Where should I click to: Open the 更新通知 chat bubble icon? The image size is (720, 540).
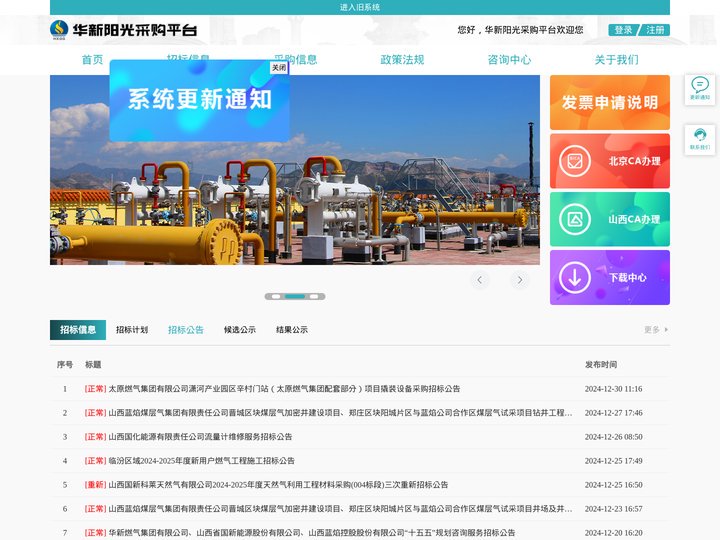click(x=700, y=85)
